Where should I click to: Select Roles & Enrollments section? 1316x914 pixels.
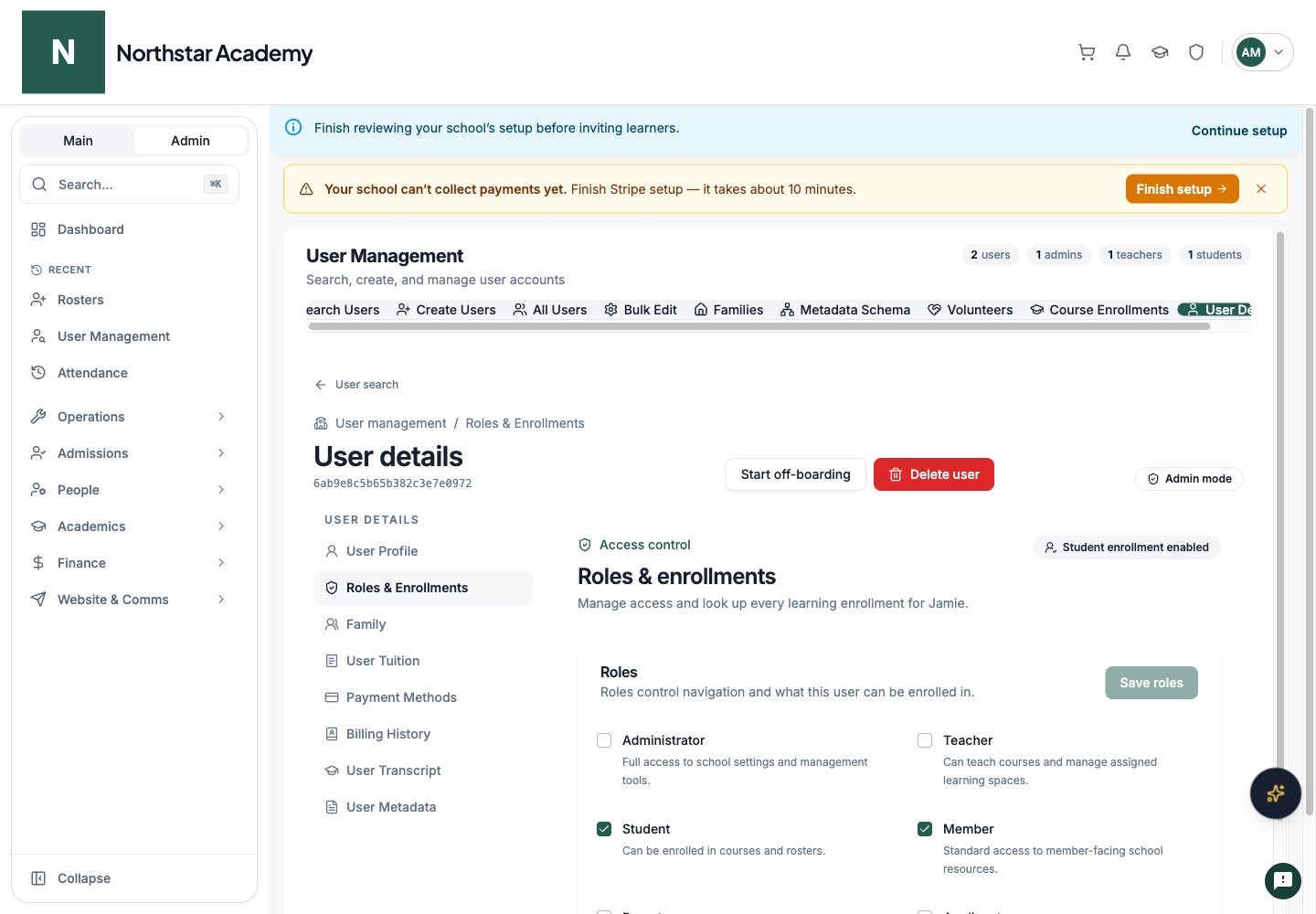pos(423,588)
